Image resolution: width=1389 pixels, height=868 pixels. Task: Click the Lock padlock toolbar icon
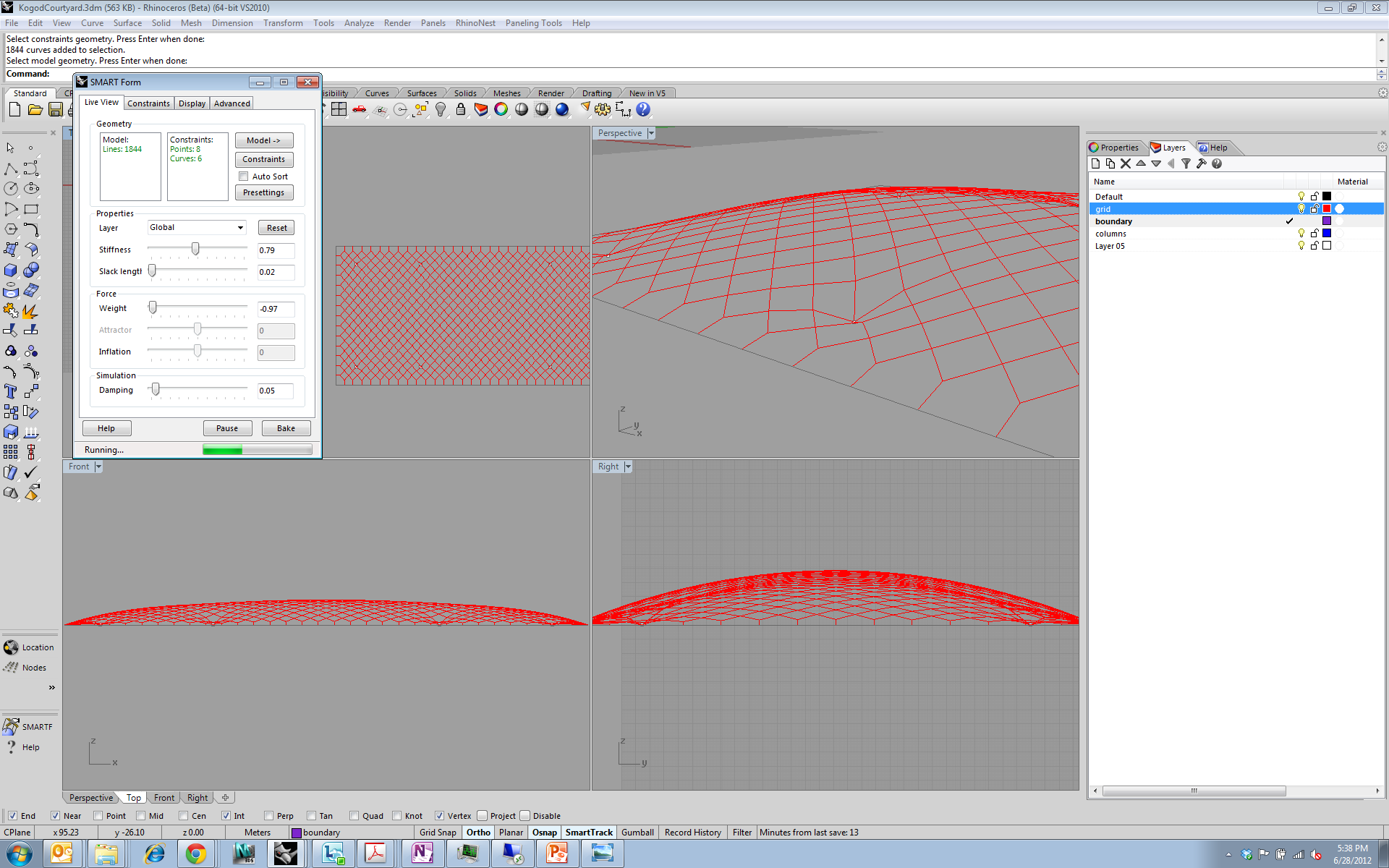461,110
